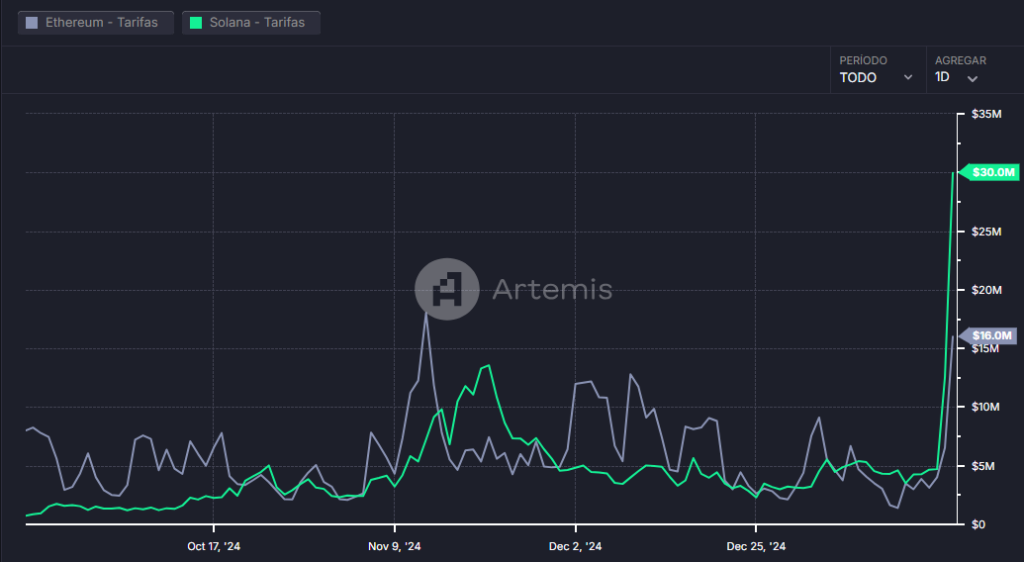The image size is (1024, 562).
Task: Click the $10M y-axis label
Action: pyautogui.click(x=985, y=407)
